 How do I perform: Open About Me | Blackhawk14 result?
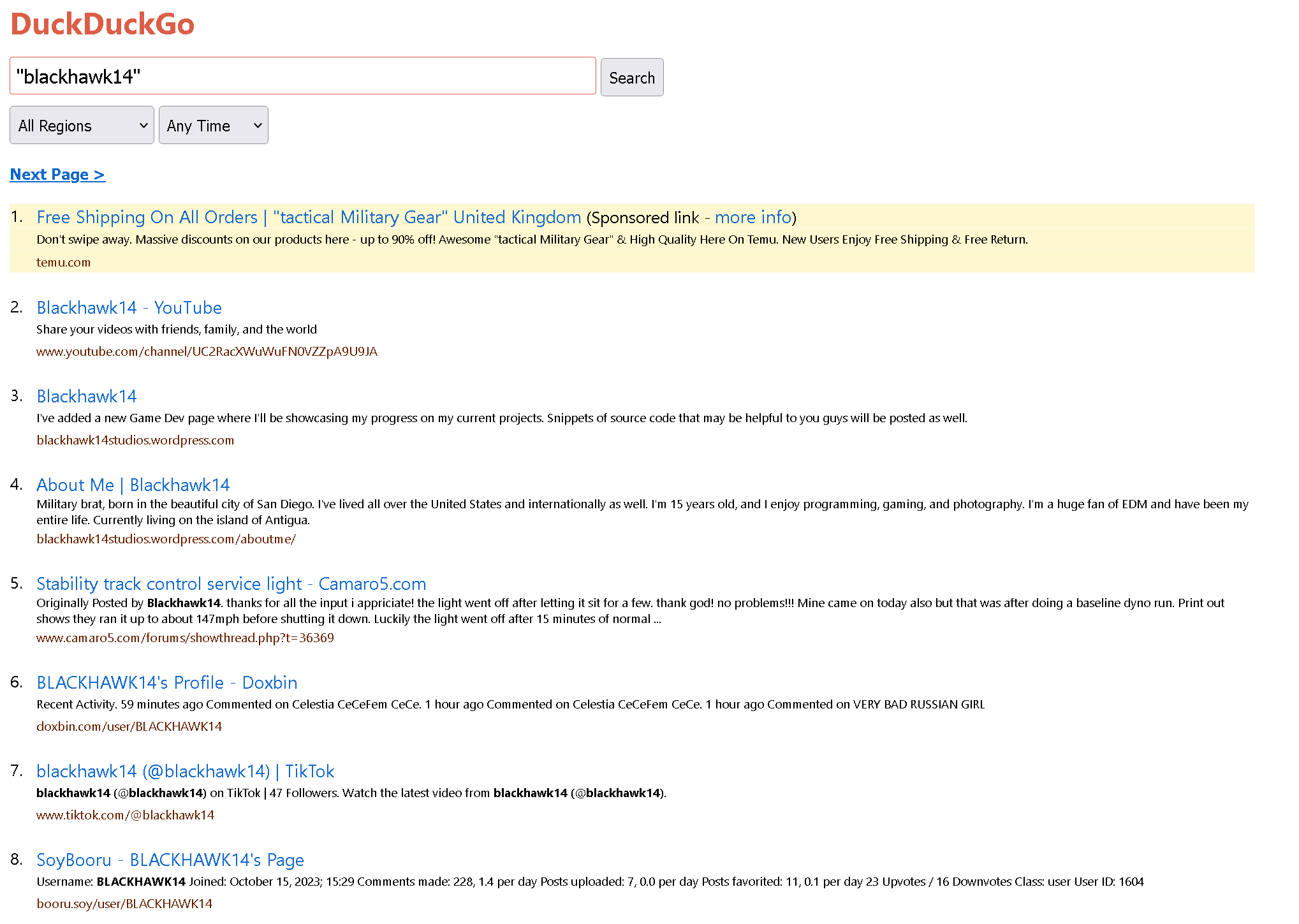(133, 485)
